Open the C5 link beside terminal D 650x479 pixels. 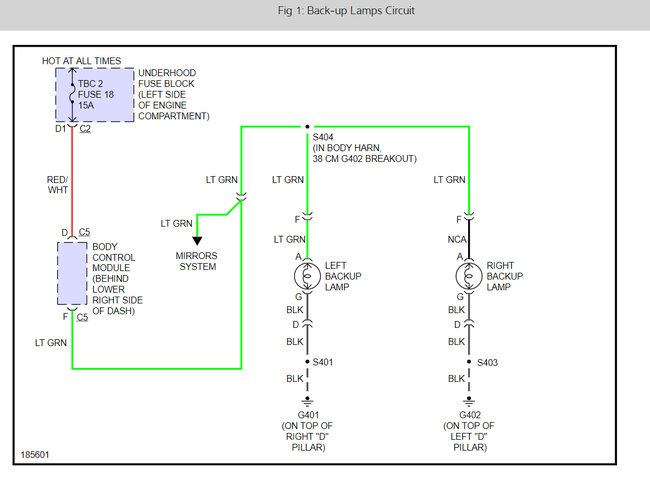point(84,232)
